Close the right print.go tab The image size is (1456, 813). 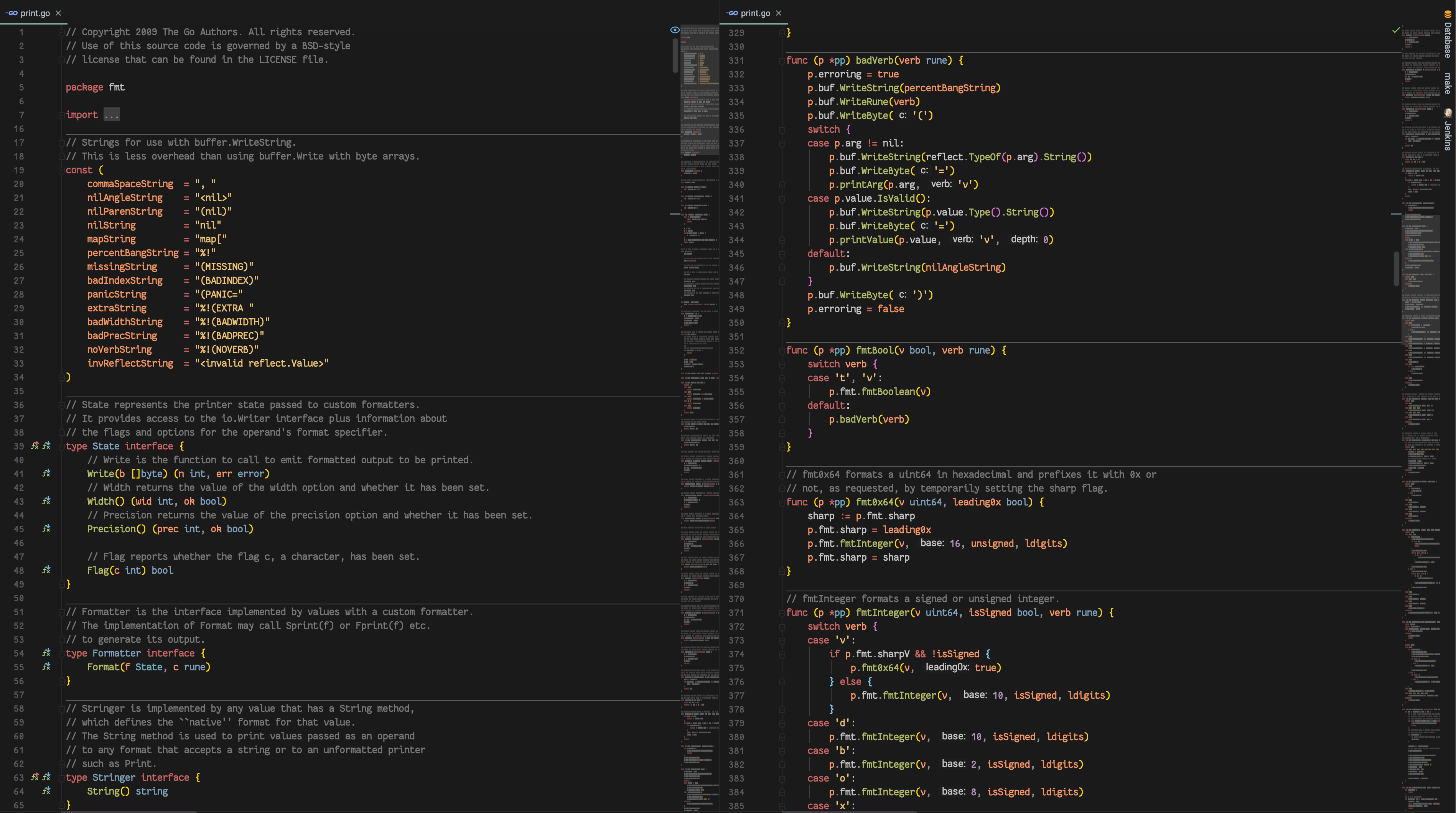click(778, 13)
